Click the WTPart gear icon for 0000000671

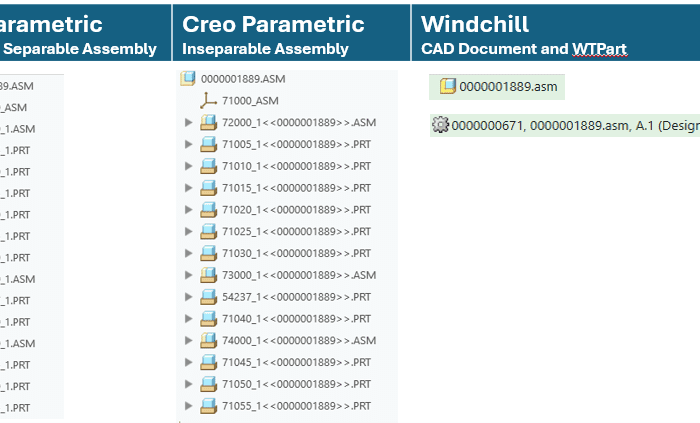(x=440, y=124)
